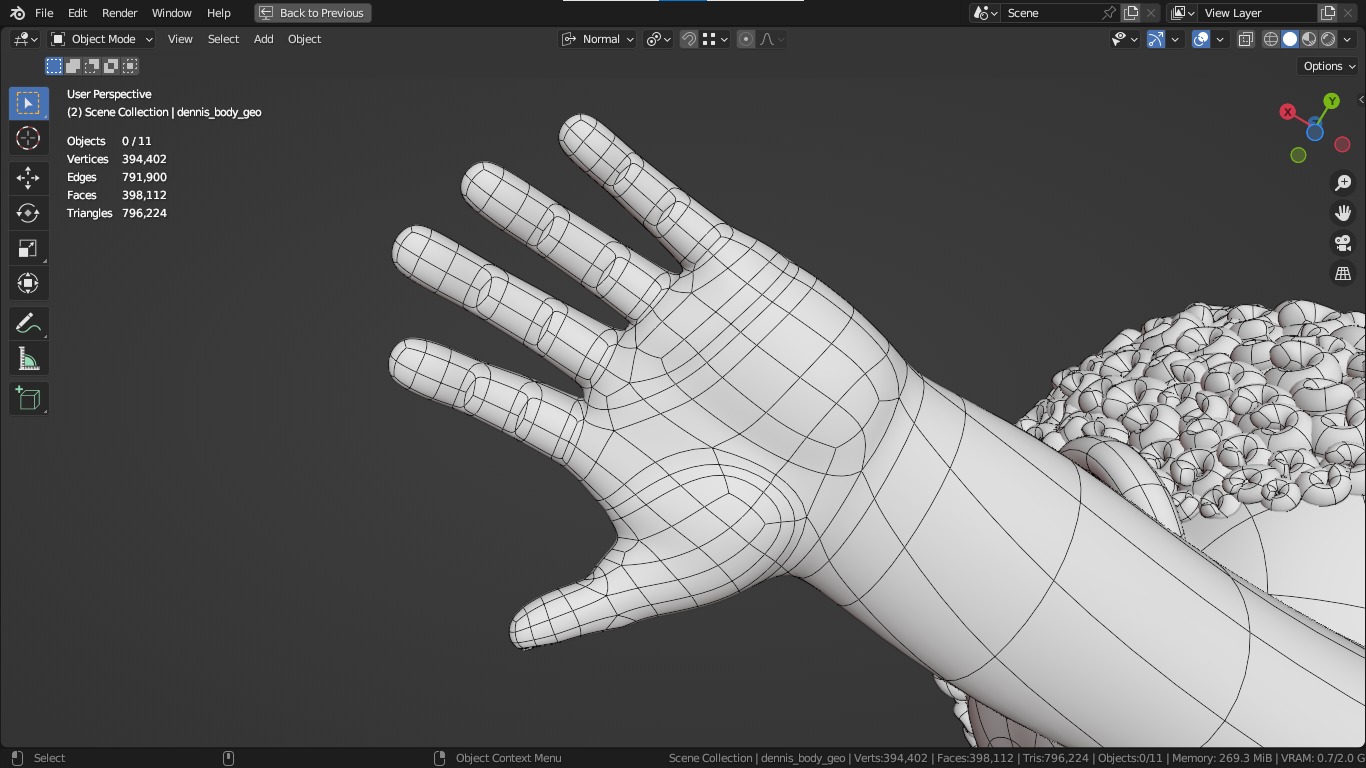The image size is (1366, 768).
Task: Click the Scene name field
Action: (x=1051, y=13)
